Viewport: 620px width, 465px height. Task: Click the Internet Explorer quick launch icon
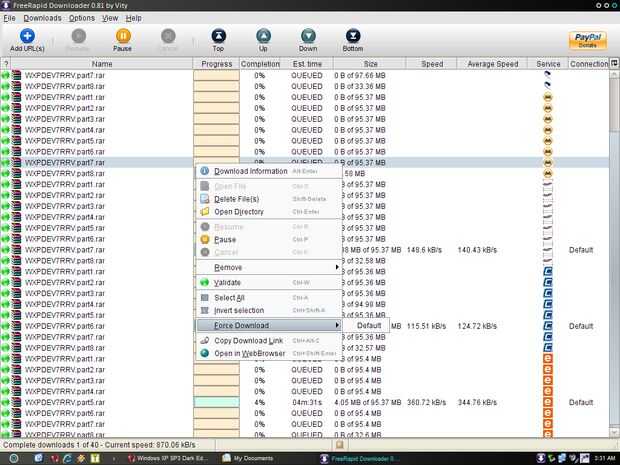point(68,458)
